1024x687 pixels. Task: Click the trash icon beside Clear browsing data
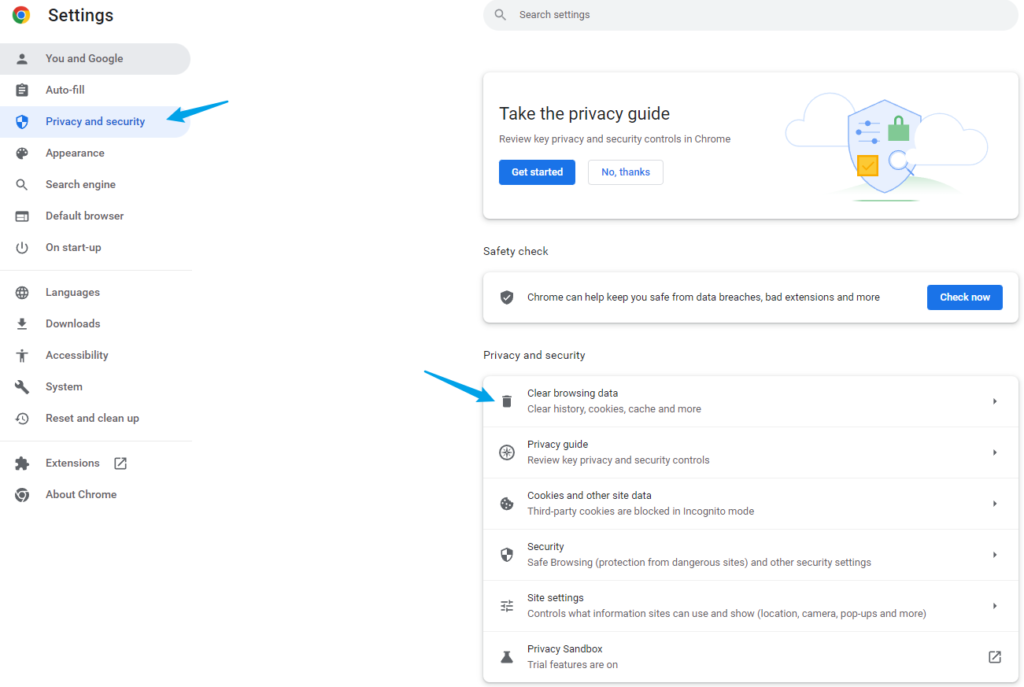[507, 401]
